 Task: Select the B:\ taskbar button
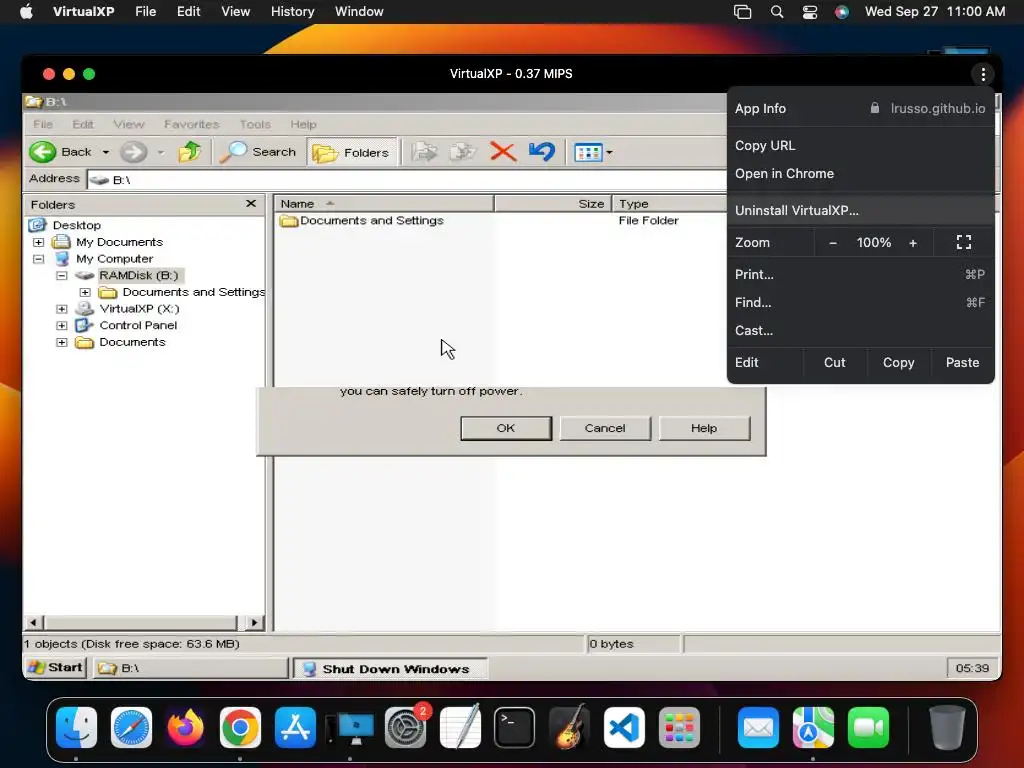point(190,668)
